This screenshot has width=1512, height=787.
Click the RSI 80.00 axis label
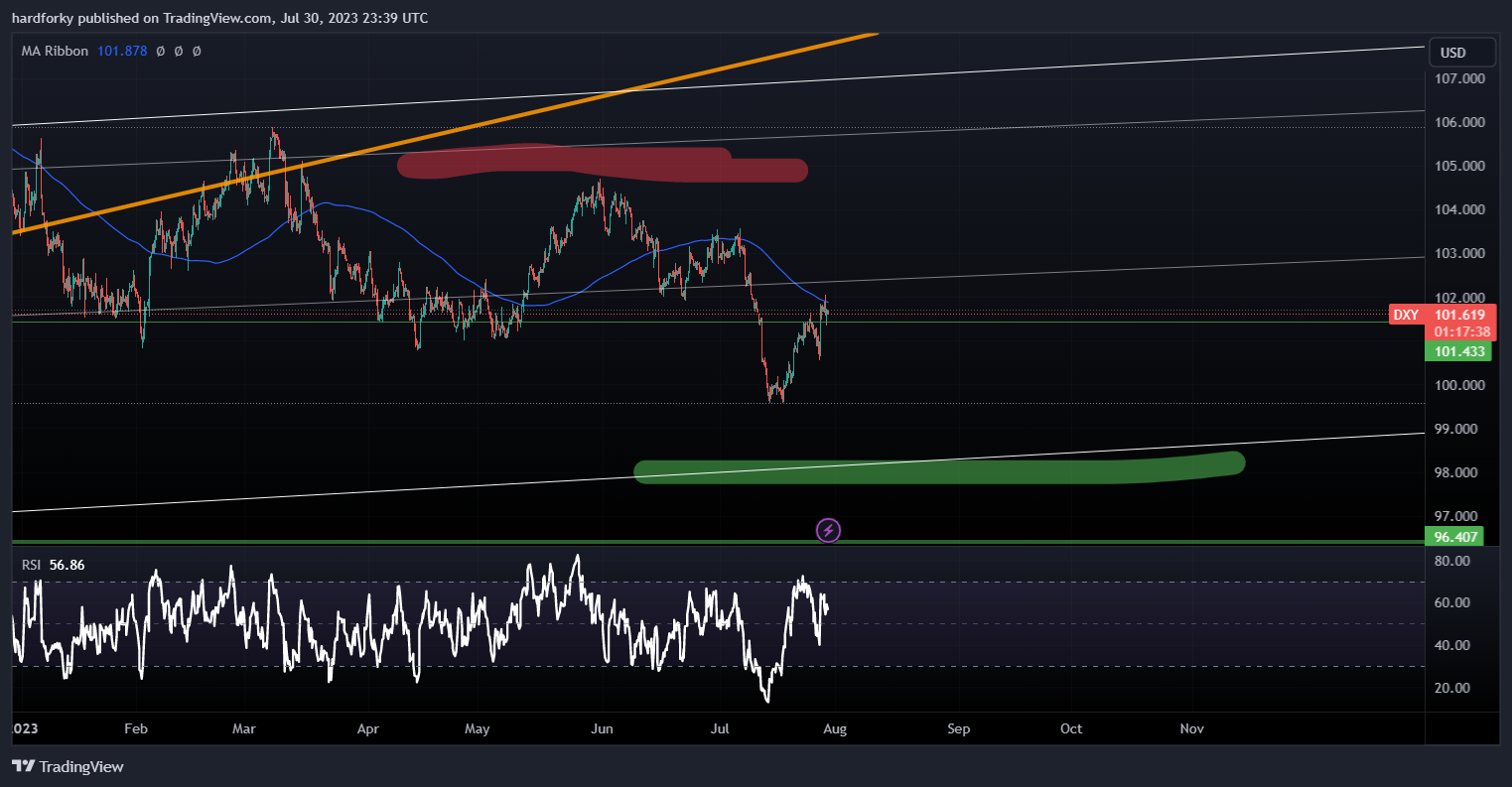click(x=1452, y=561)
